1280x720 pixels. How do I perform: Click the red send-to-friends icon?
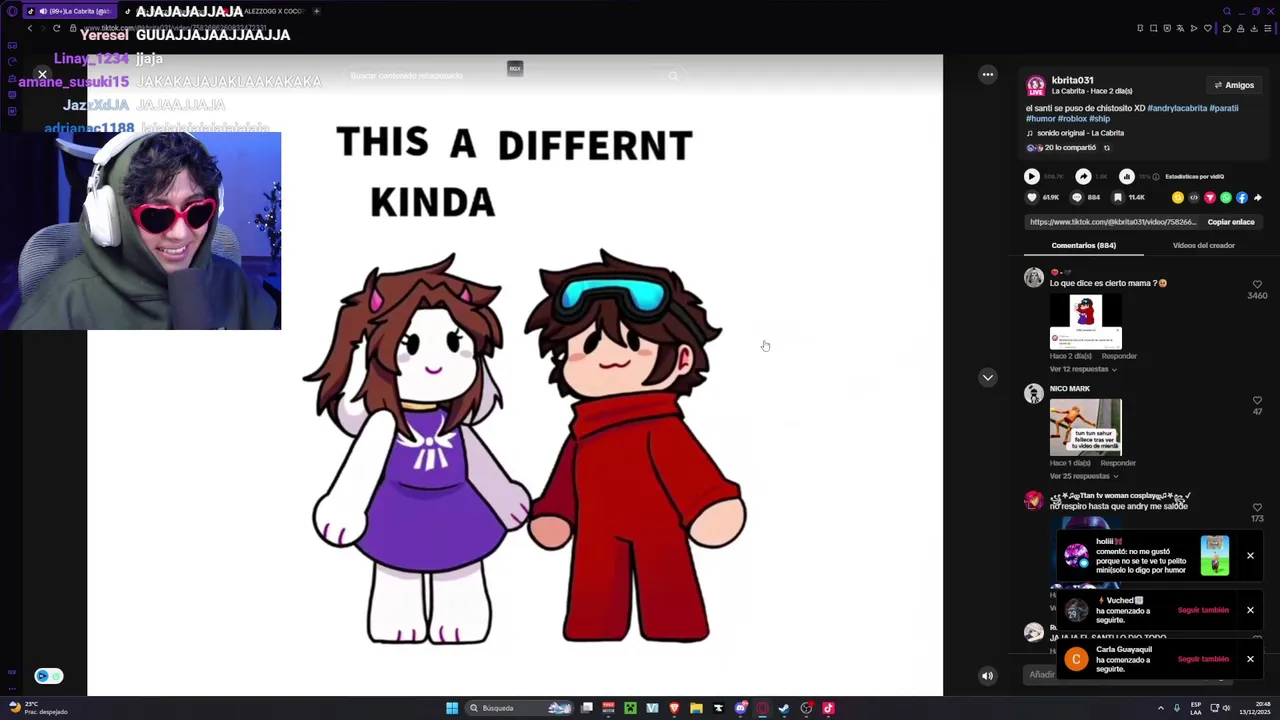(x=1210, y=197)
